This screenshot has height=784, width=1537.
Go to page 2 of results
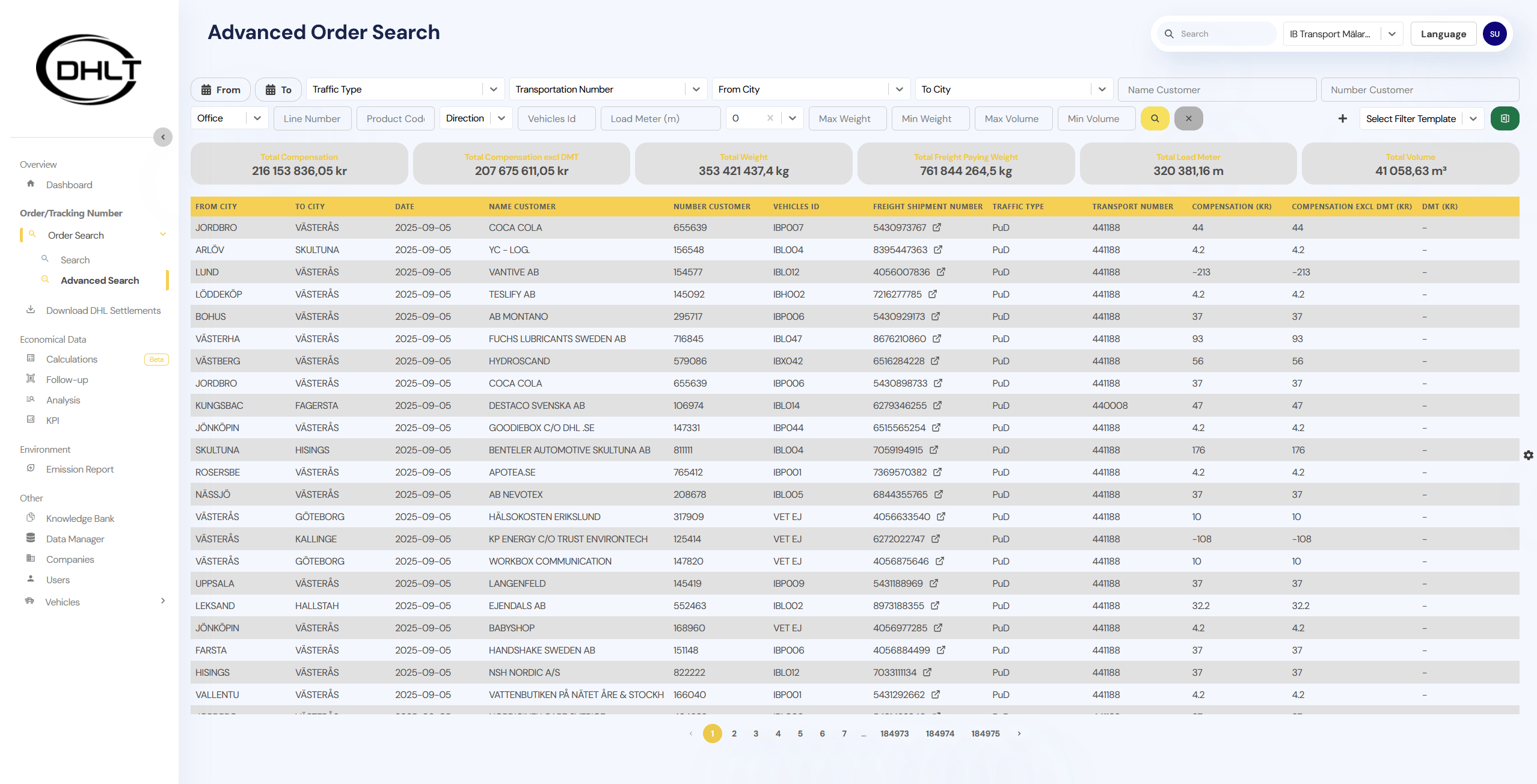[734, 733]
